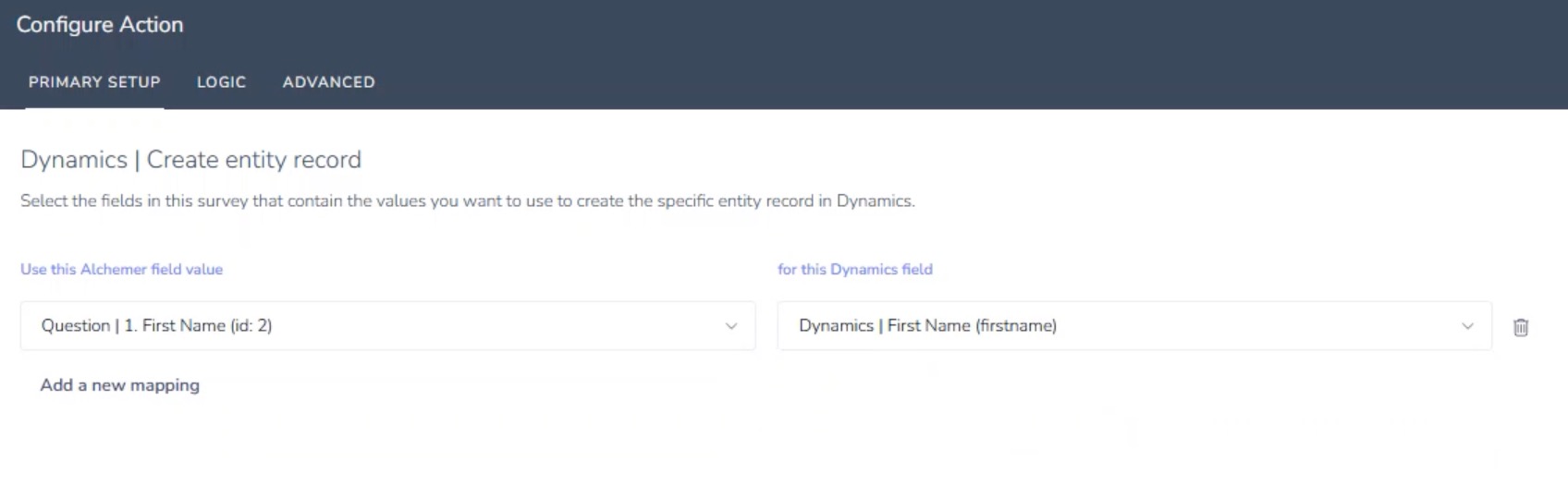Viewport: 1568px width, 486px height.
Task: Open the Advanced tab
Action: point(328,82)
